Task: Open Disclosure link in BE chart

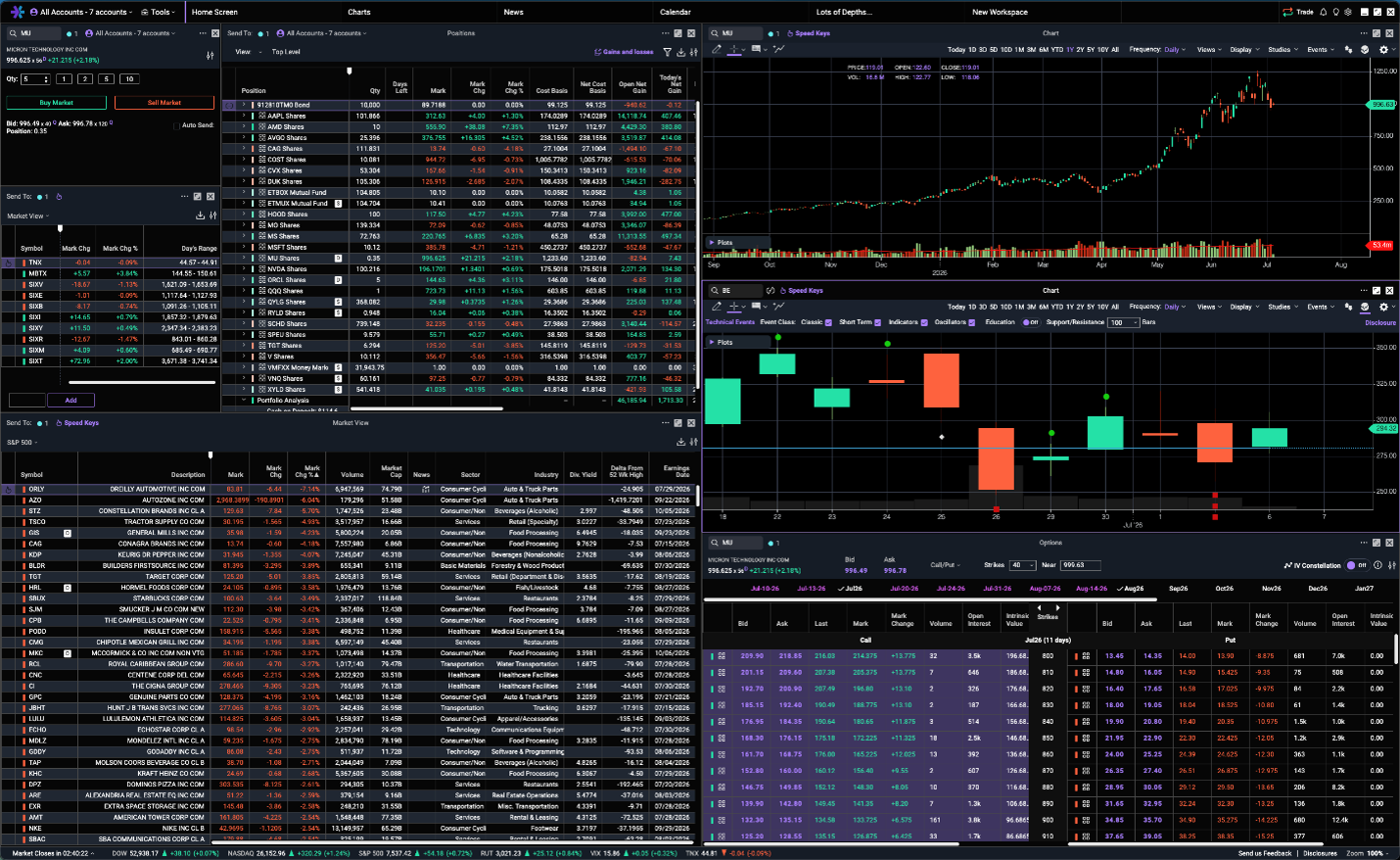Action: click(x=1380, y=322)
